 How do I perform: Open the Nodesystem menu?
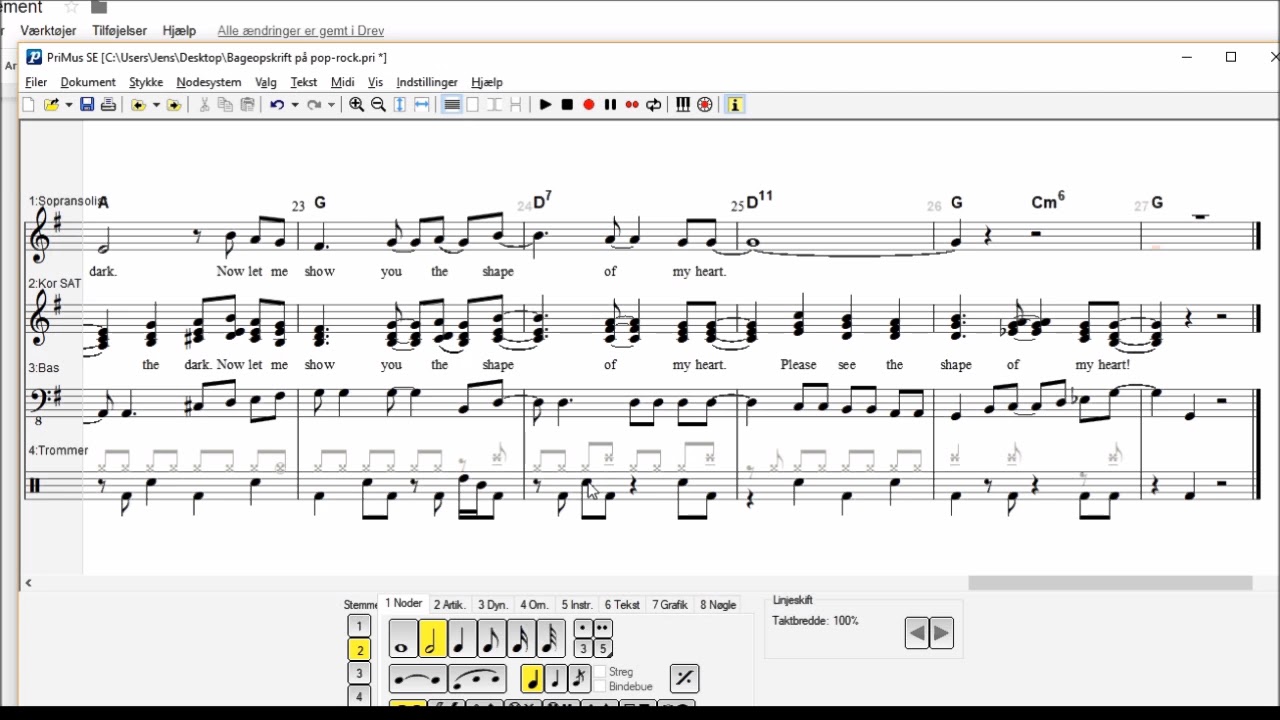[209, 82]
